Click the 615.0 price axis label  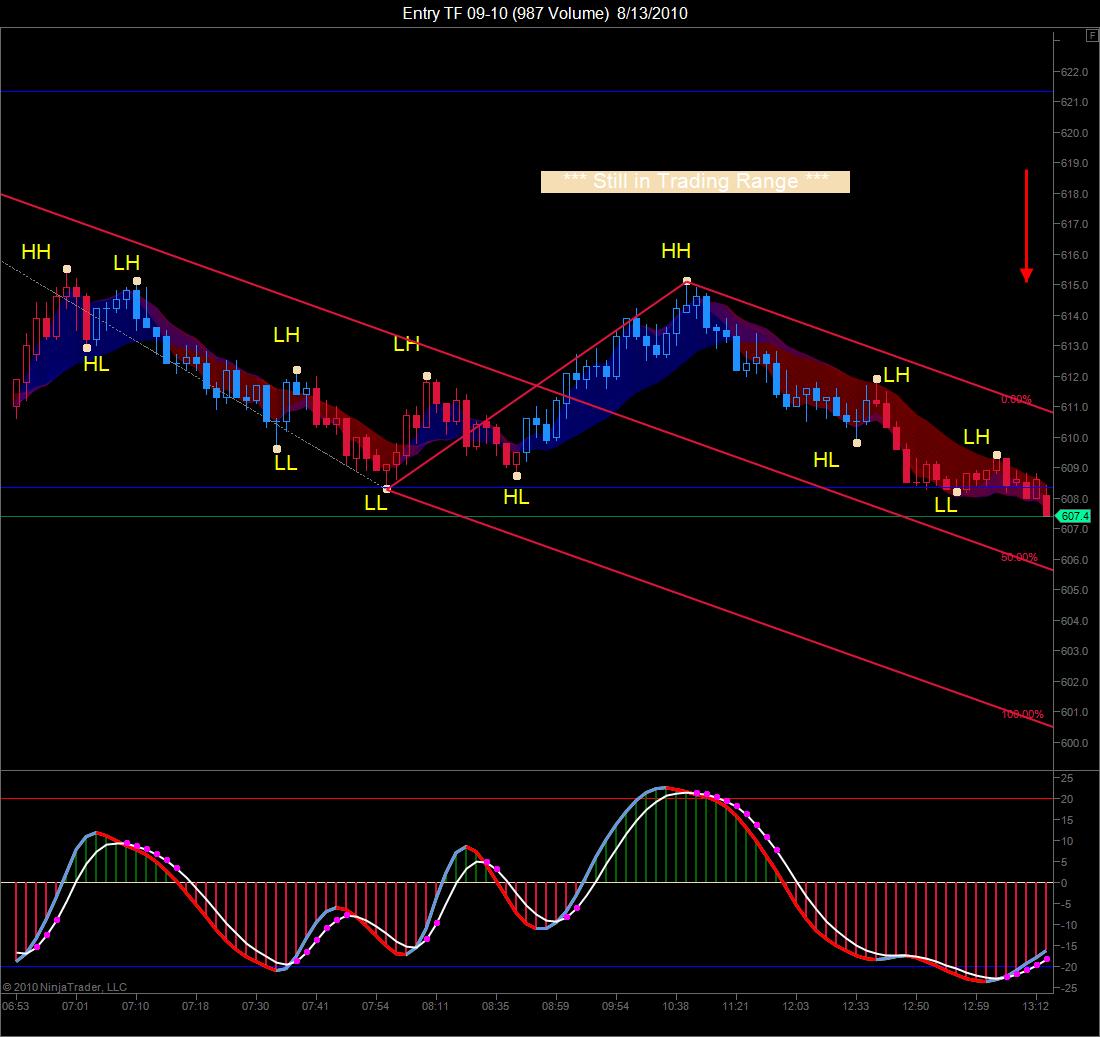(1074, 286)
